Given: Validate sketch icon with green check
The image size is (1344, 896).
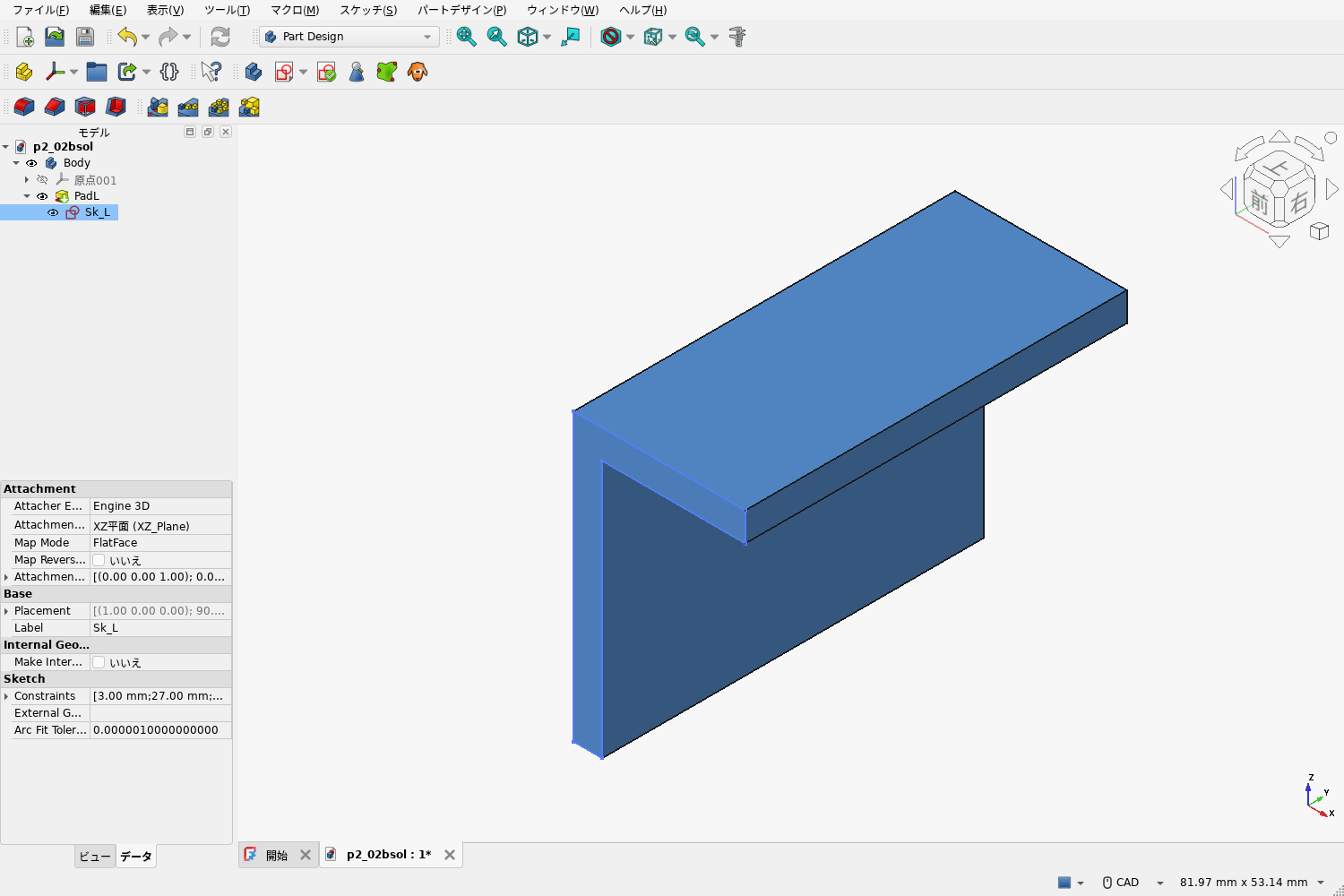Looking at the screenshot, I should click(327, 72).
